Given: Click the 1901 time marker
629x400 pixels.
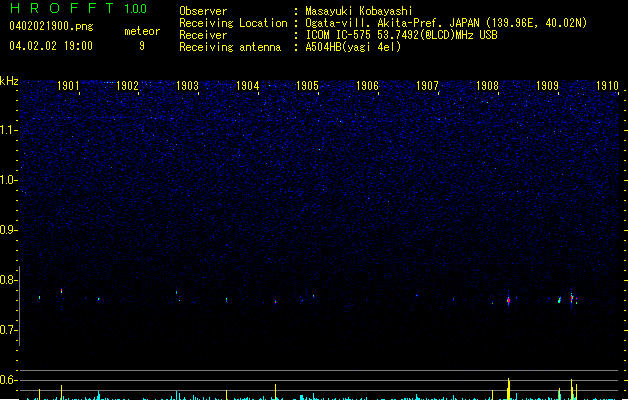Looking at the screenshot, I should [68, 85].
